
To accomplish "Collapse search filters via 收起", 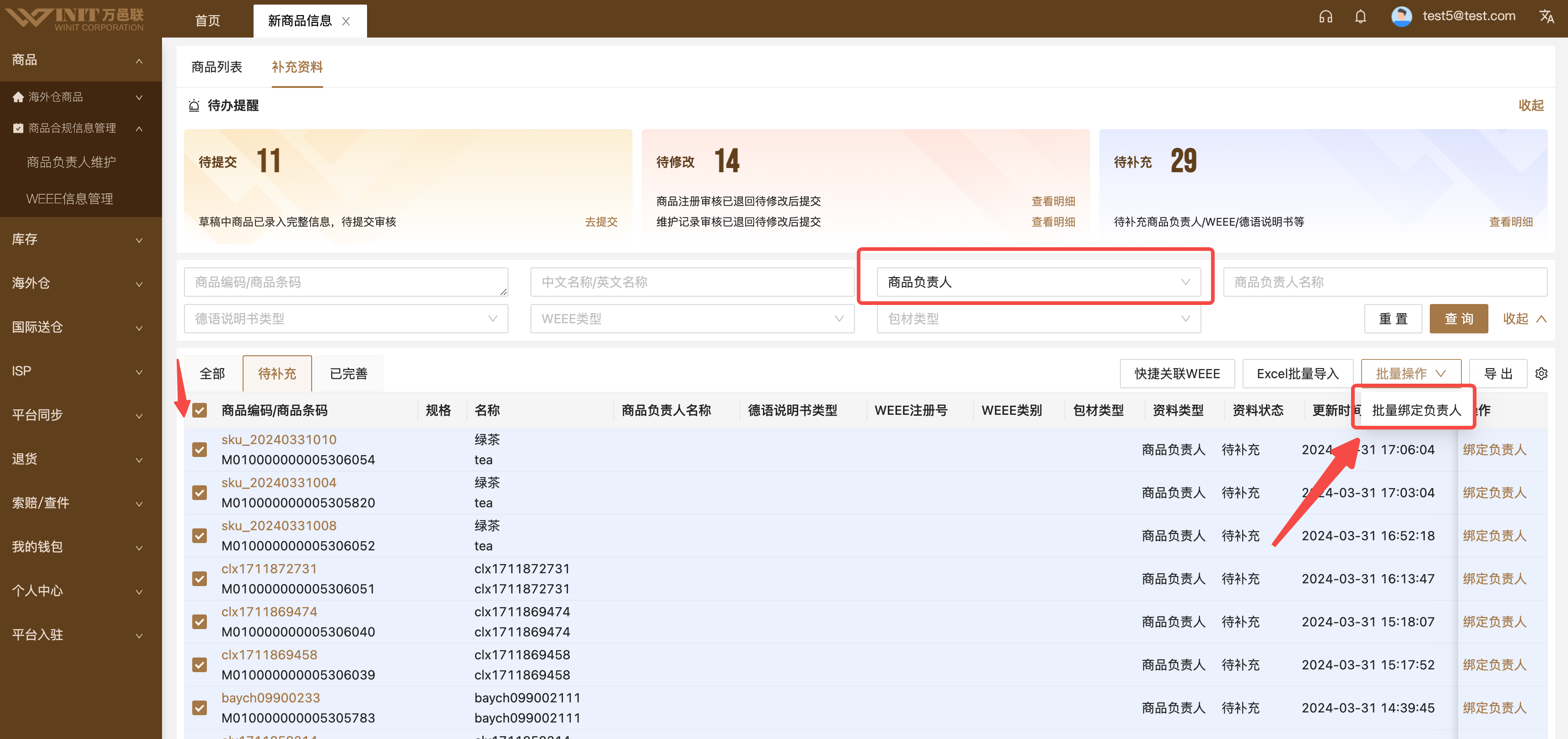I will [x=1524, y=318].
